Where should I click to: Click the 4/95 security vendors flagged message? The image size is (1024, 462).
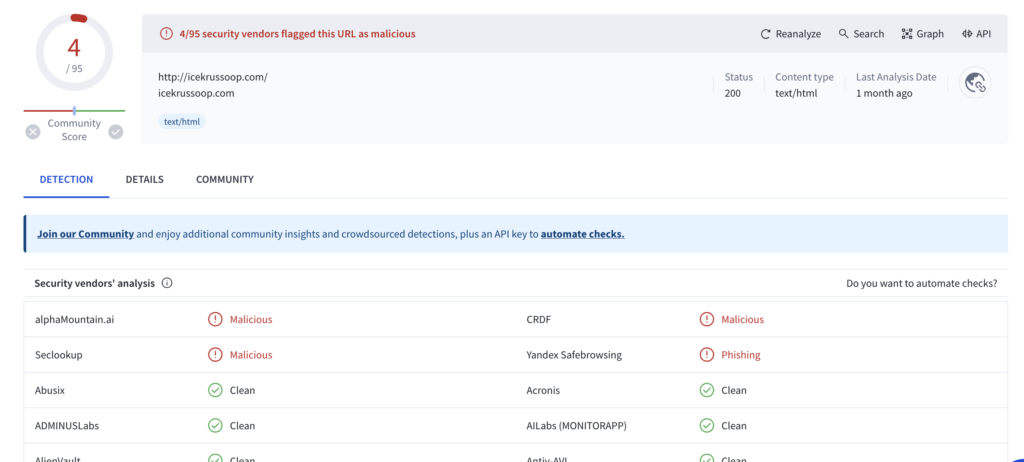[297, 33]
